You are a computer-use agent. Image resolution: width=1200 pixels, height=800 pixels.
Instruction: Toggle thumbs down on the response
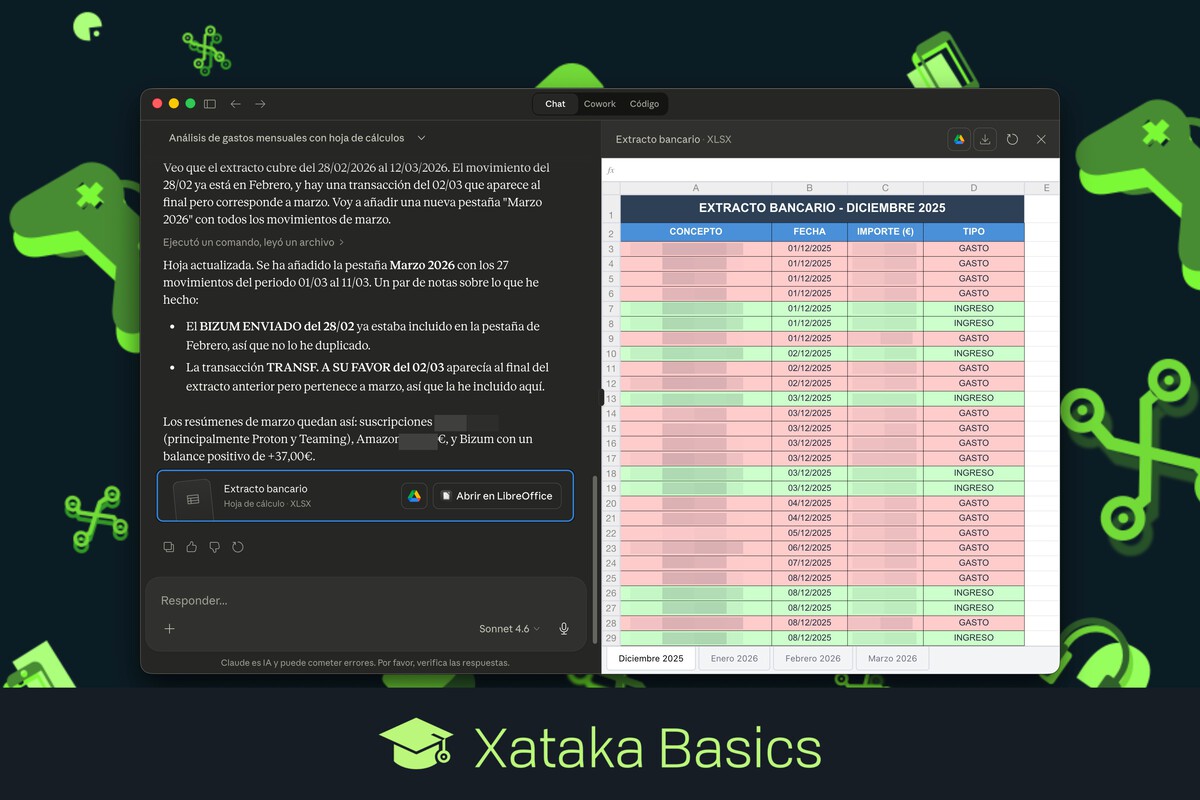tap(214, 547)
